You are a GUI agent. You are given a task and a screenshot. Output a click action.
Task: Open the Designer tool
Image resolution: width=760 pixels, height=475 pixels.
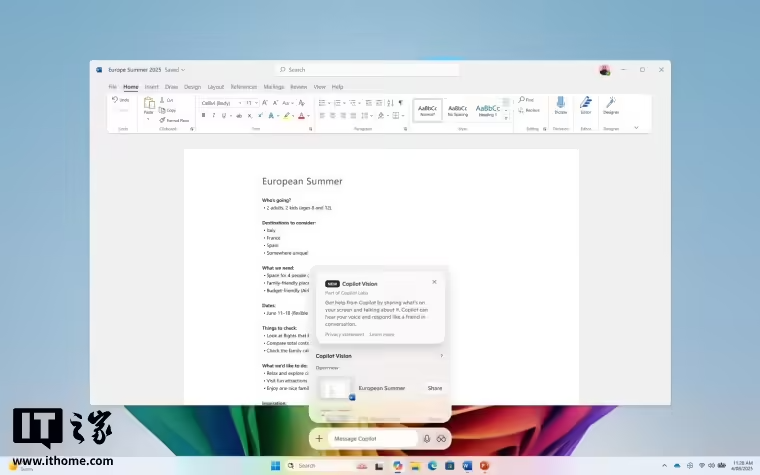[611, 105]
